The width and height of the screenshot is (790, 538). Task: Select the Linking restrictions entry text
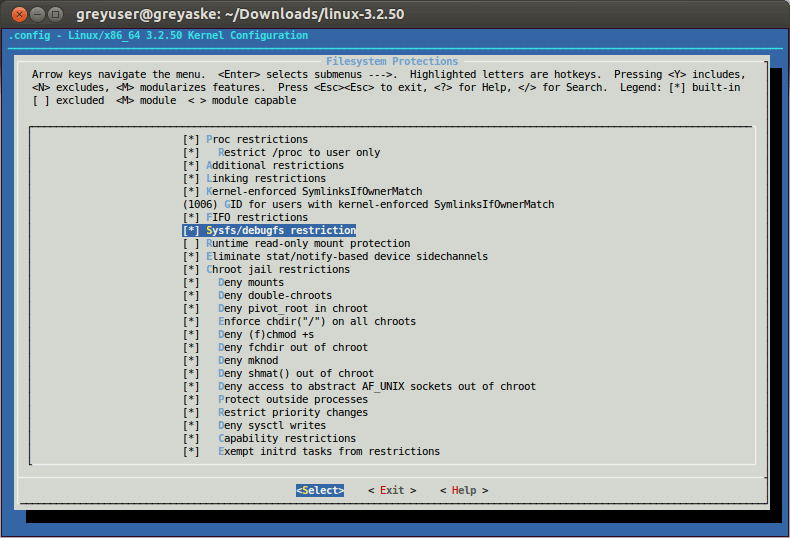[266, 179]
